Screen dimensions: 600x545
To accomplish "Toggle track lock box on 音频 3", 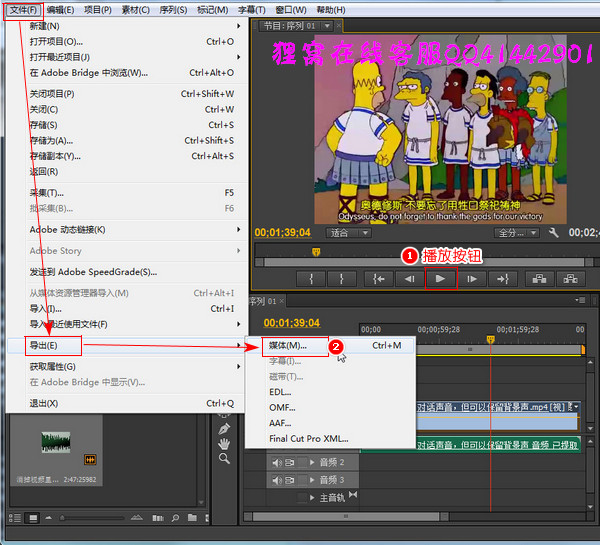I will click(x=302, y=480).
